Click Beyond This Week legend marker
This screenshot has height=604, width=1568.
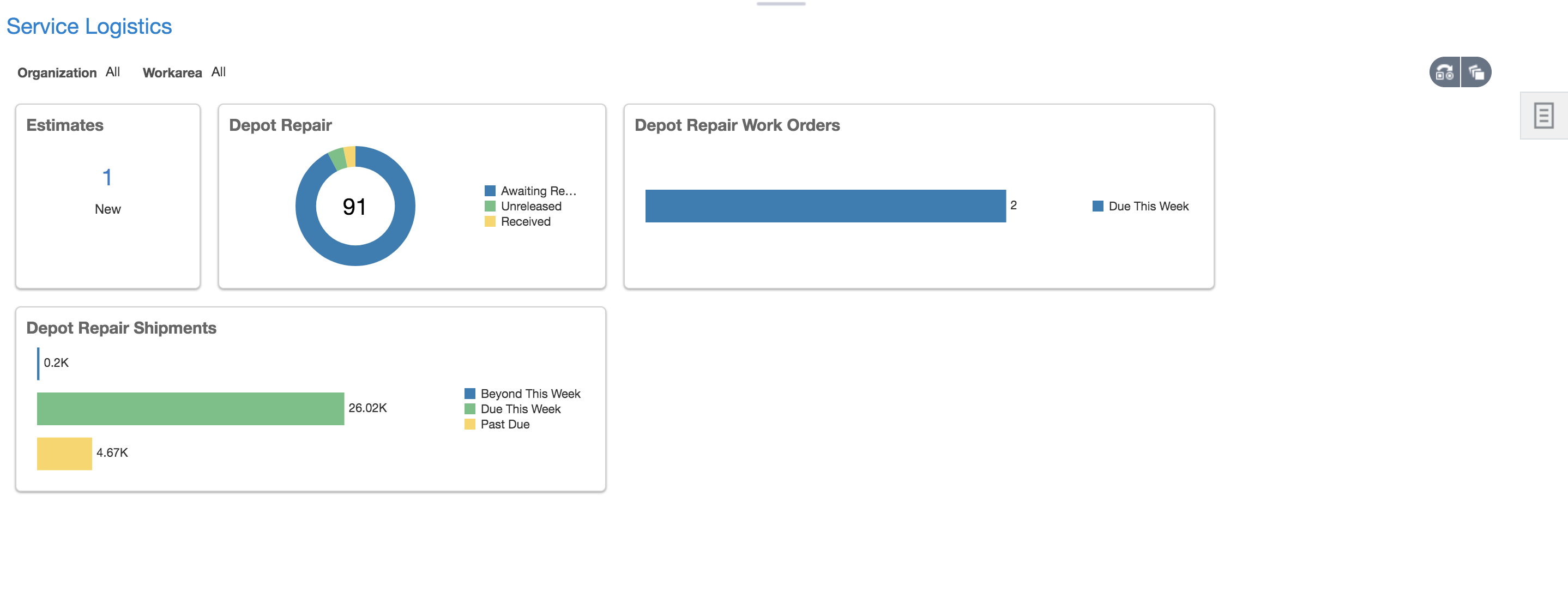coord(470,394)
